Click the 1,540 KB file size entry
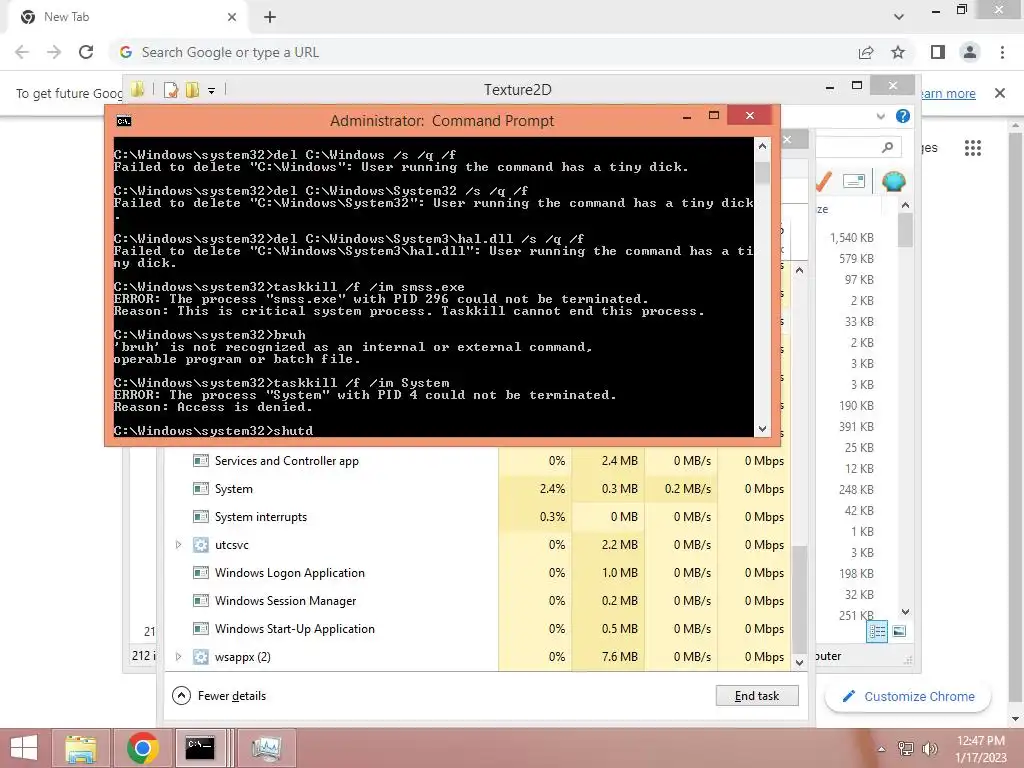Screen dimensions: 1024x768 pyautogui.click(x=852, y=238)
